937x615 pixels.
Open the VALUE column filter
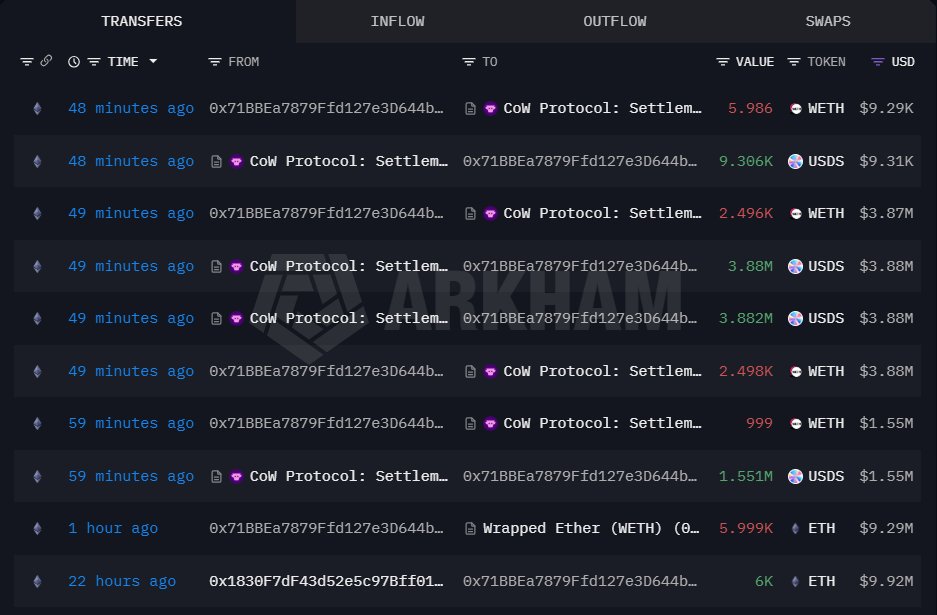pyautogui.click(x=722, y=62)
